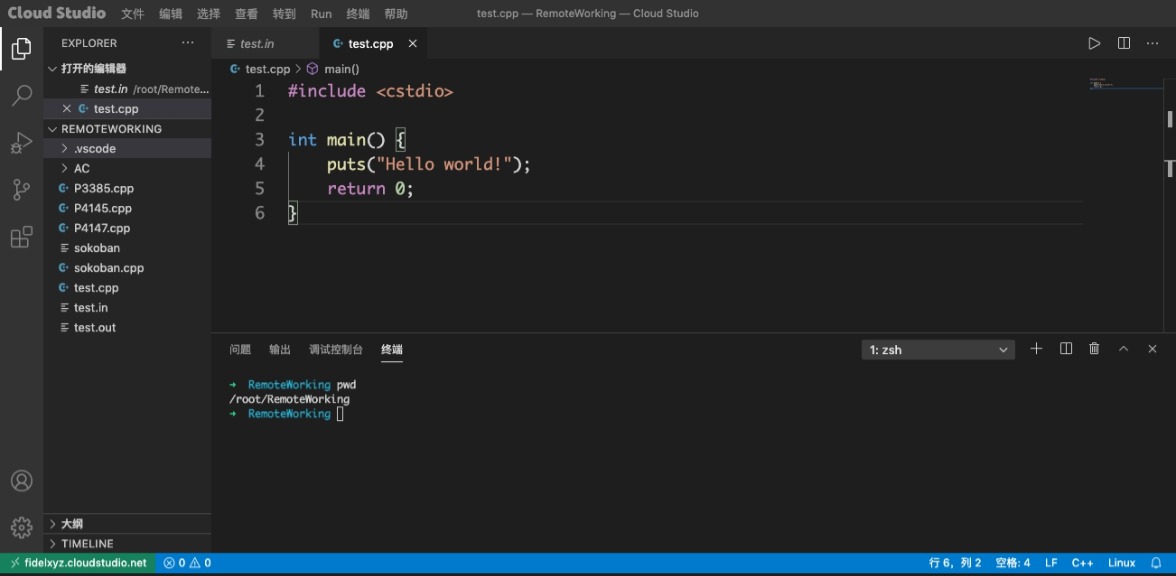Image resolution: width=1176 pixels, height=576 pixels.
Task: Click the fidelxyz.cloudstudio.net remote indicator
Action: [x=78, y=563]
